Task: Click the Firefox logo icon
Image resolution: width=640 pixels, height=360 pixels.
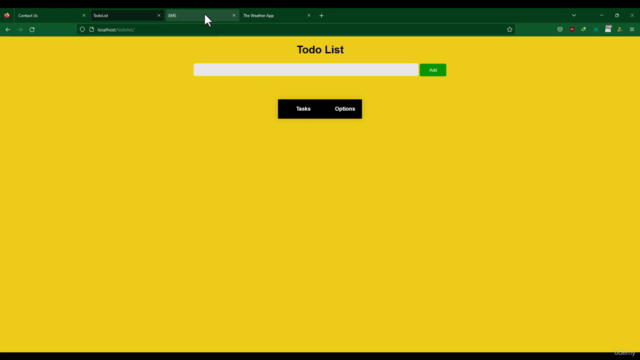Action: (x=7, y=16)
